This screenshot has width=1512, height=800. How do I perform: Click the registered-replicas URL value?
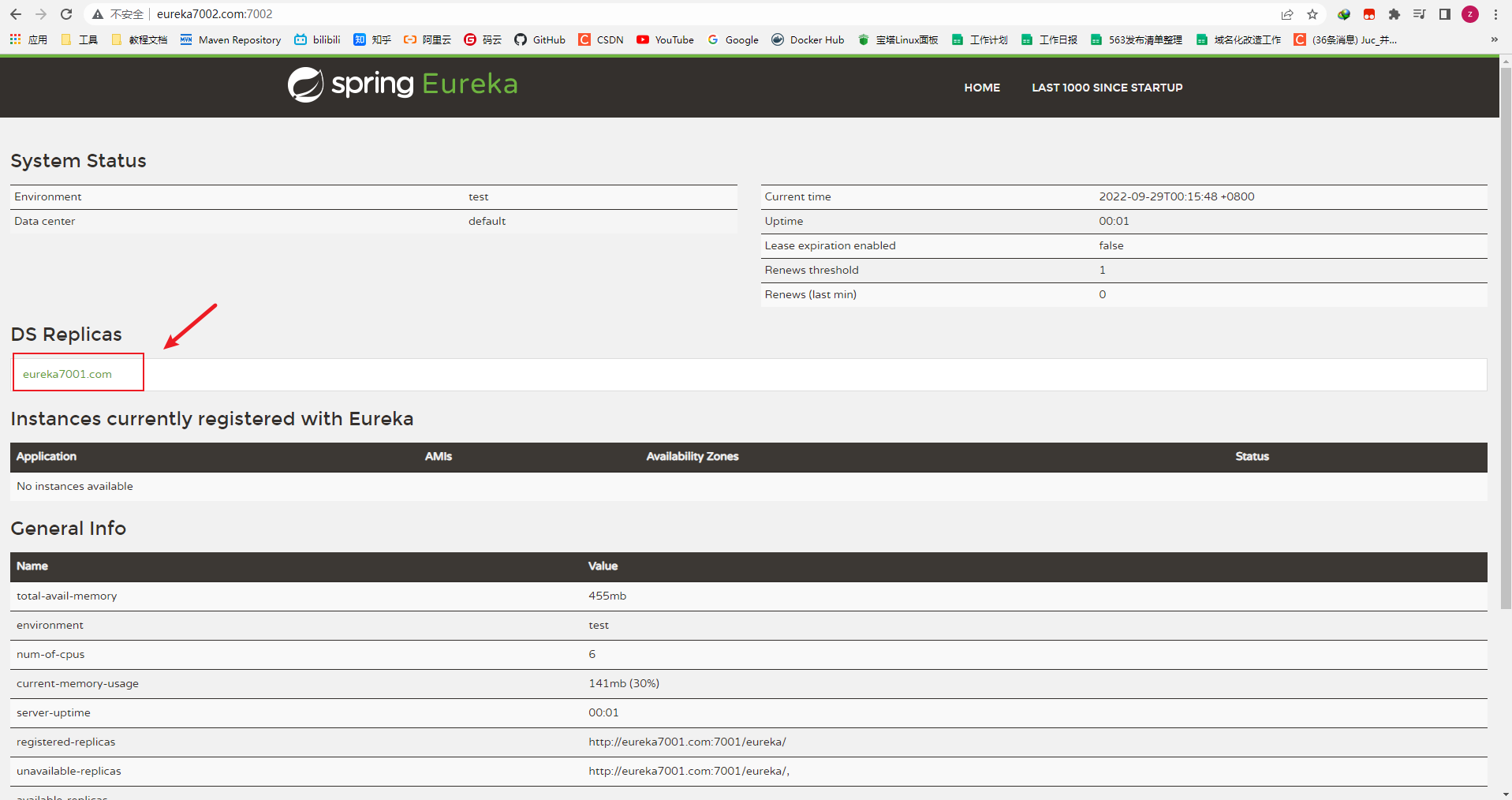click(687, 742)
